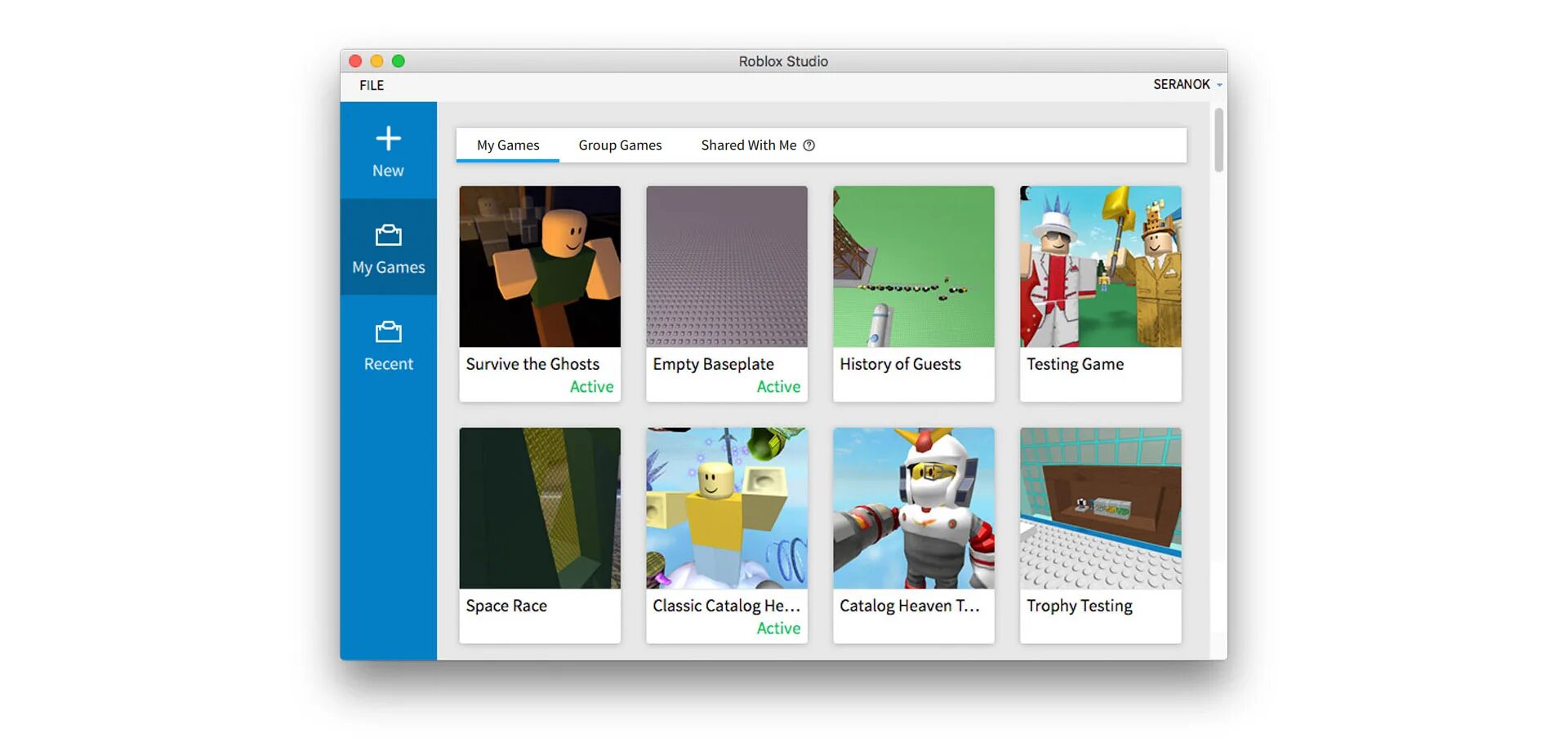Viewport: 1568px width, 747px height.
Task: Click the Trophy Testing title text
Action: pos(1080,606)
